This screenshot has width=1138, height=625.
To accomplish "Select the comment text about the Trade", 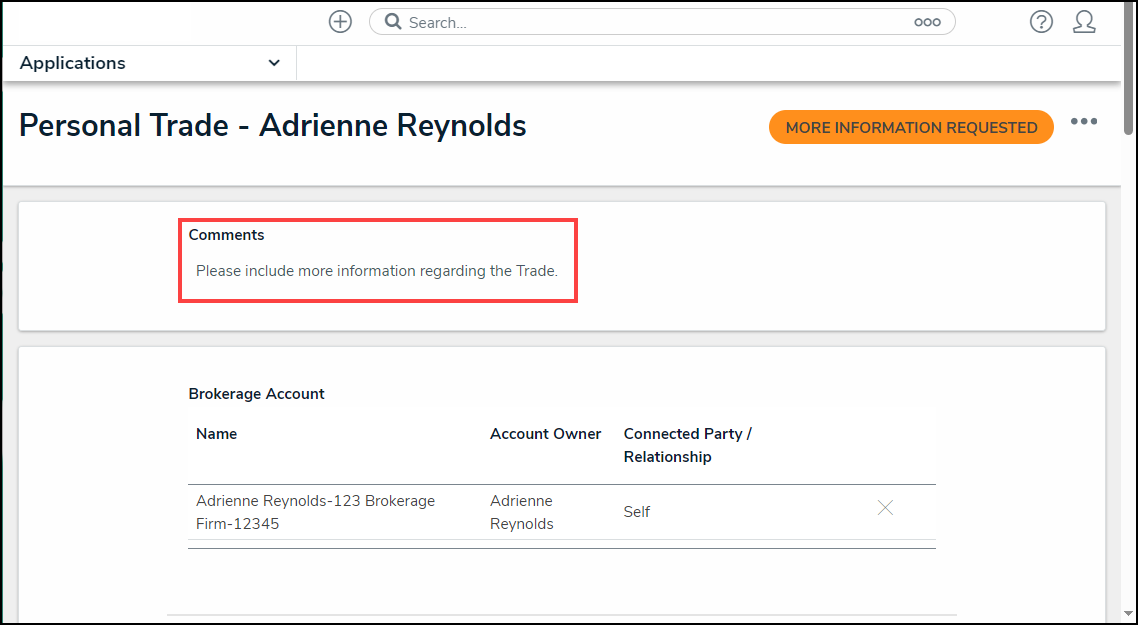I will [x=376, y=271].
